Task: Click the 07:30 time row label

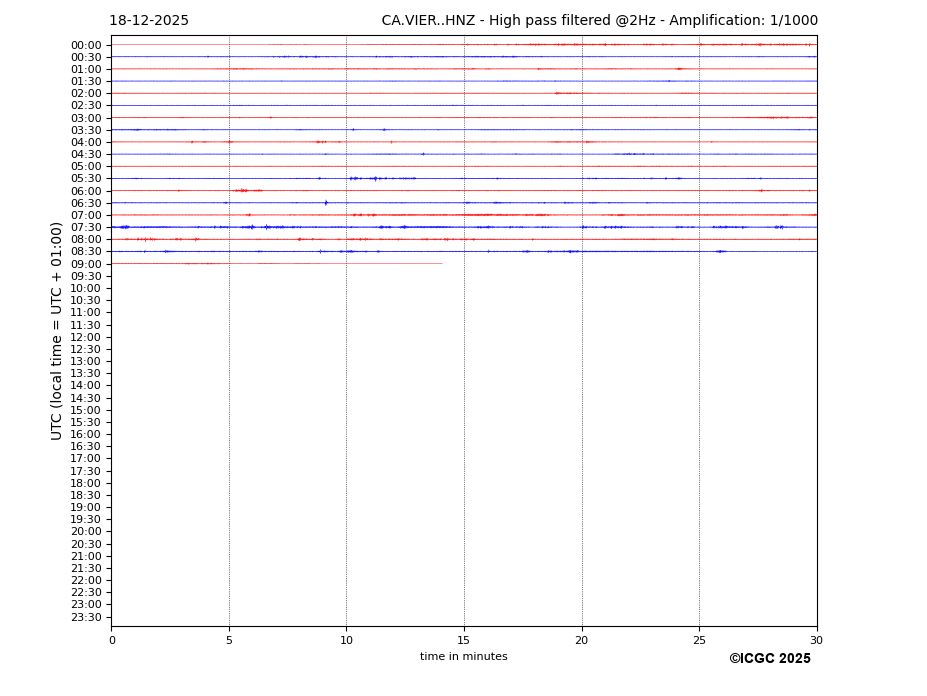Action: [x=85, y=228]
